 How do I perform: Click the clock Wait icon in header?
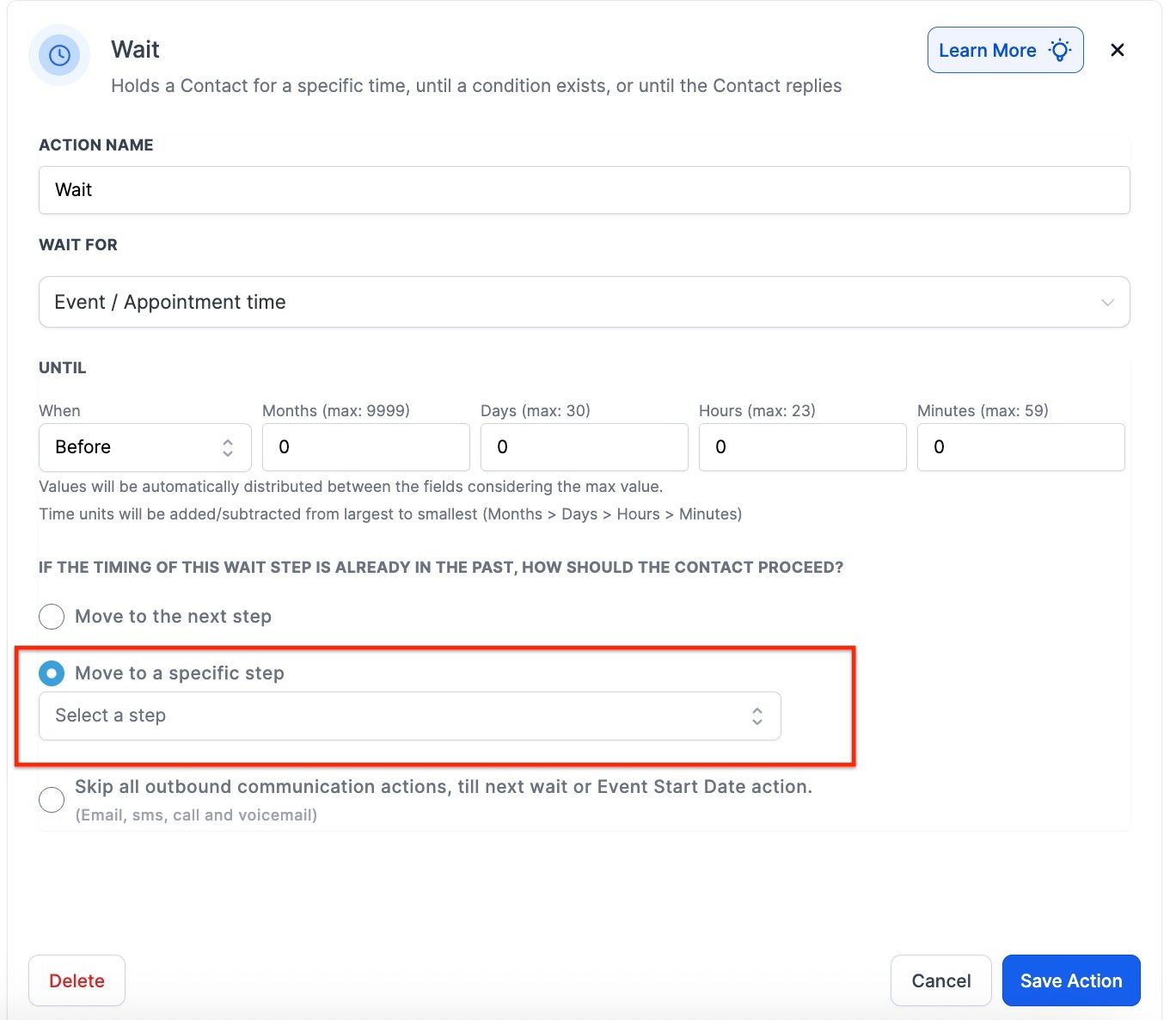(59, 55)
